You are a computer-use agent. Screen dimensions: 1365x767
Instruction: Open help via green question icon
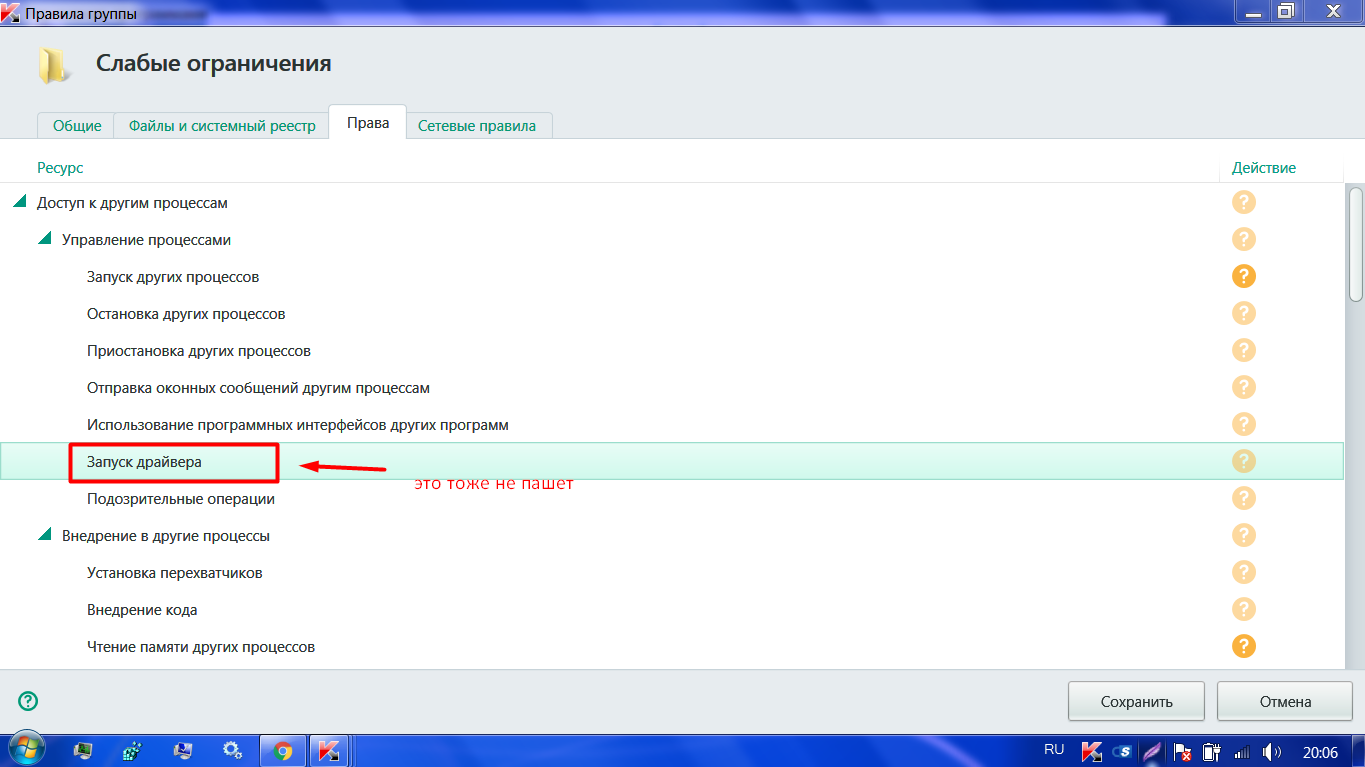(28, 701)
